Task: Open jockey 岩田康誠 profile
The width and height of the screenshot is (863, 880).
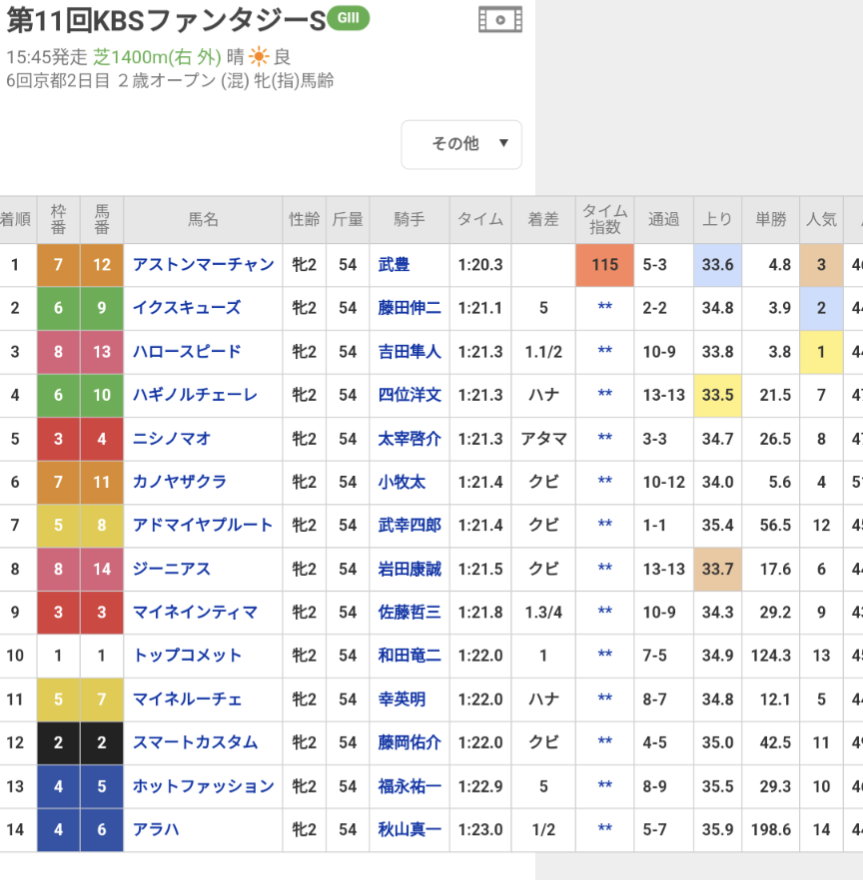Action: pyautogui.click(x=409, y=569)
